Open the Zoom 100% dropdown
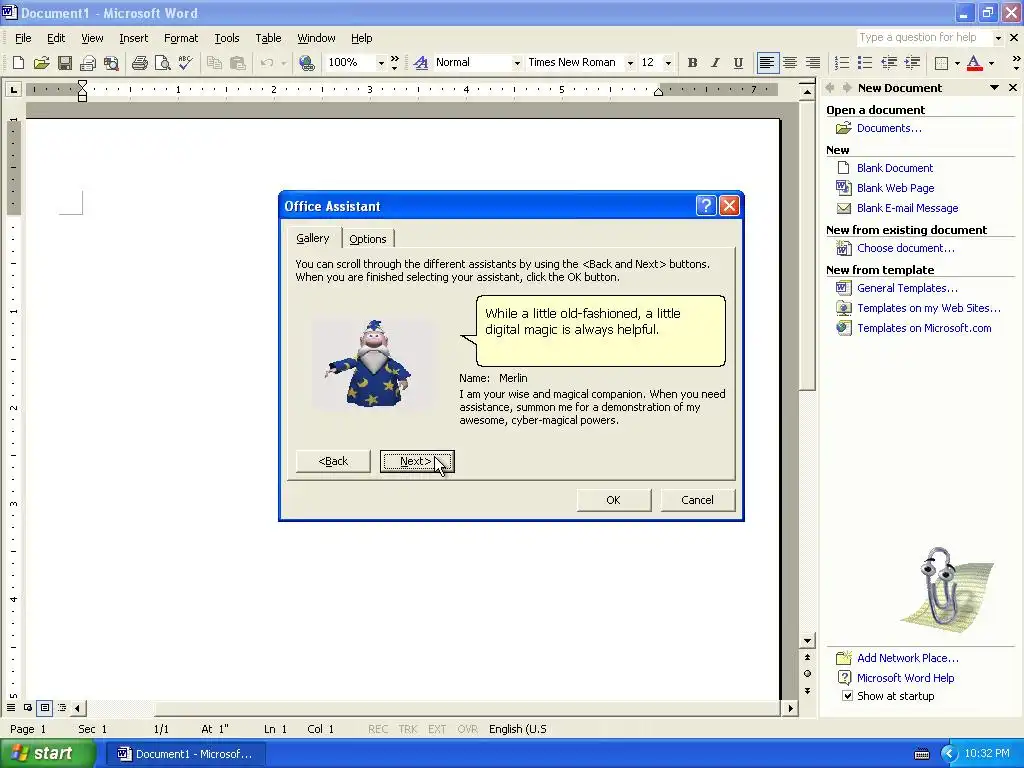 click(x=381, y=63)
